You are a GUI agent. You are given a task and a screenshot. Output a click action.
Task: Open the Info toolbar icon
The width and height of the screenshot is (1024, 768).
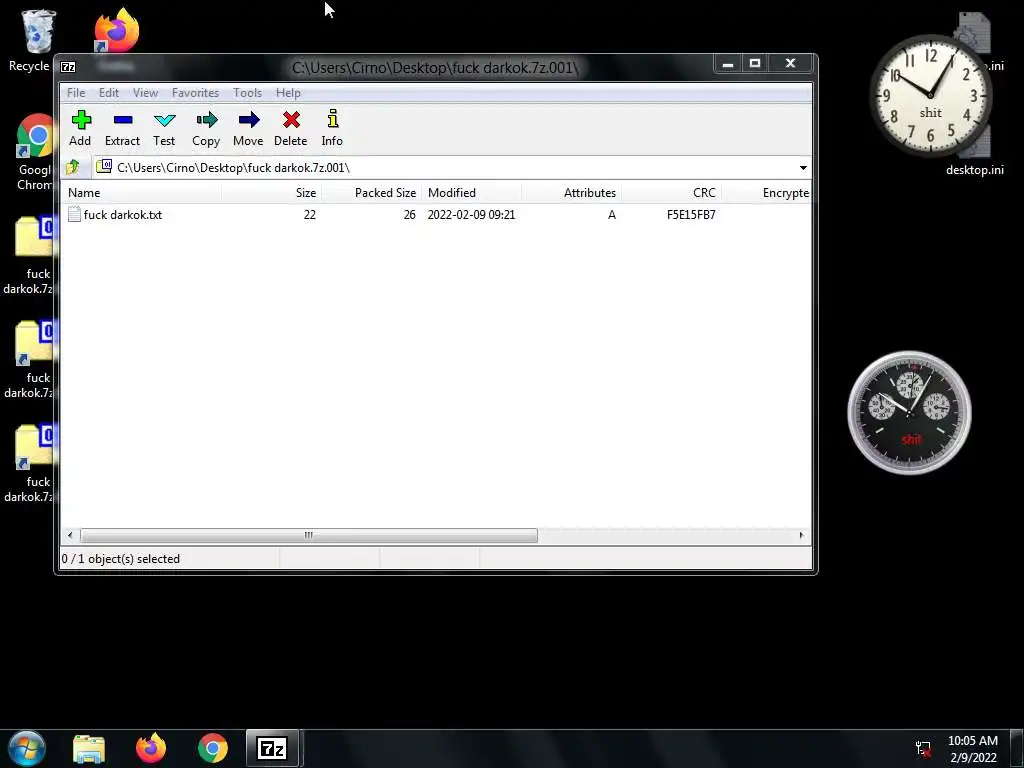pyautogui.click(x=332, y=128)
